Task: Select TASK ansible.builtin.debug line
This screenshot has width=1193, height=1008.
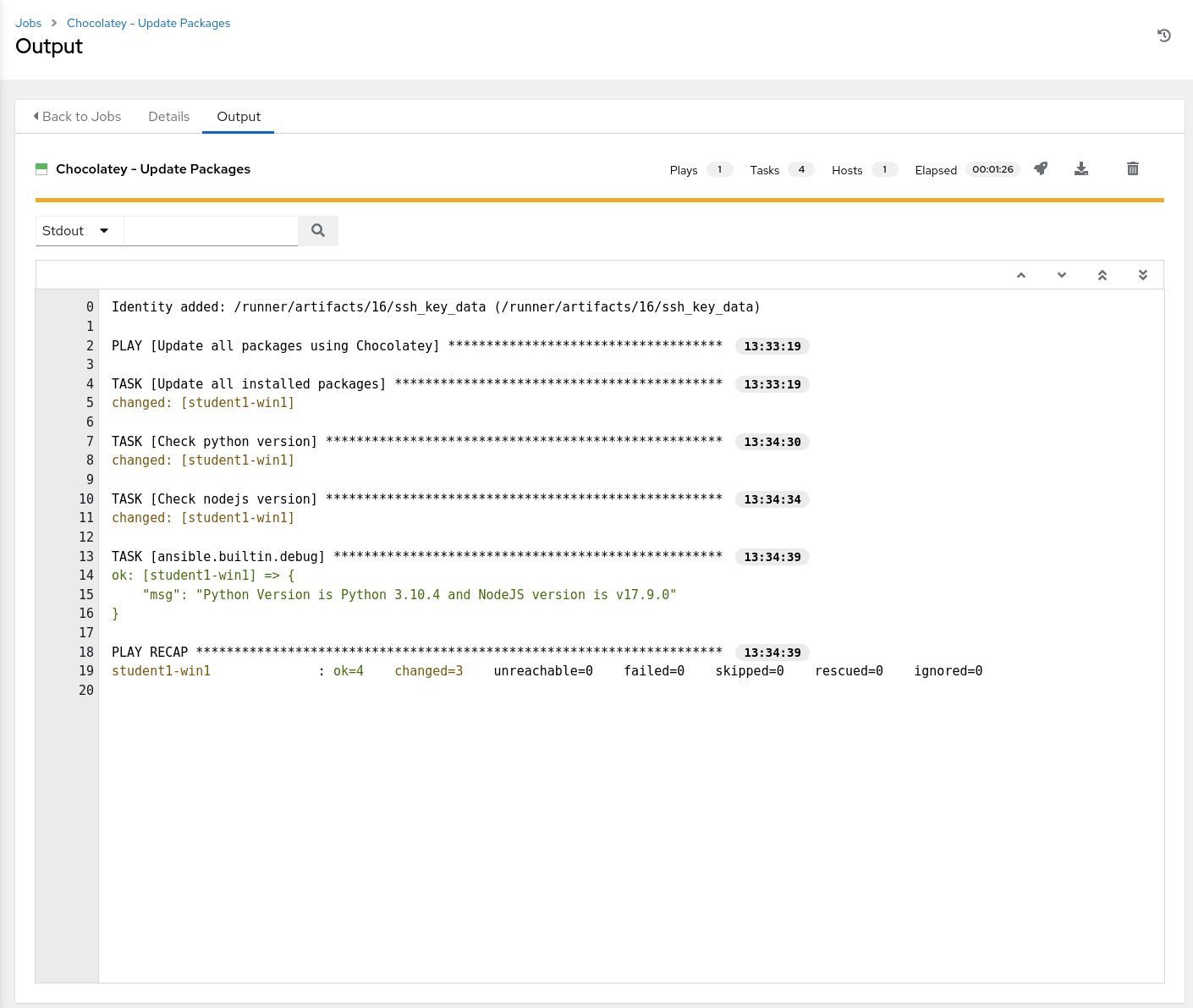Action: click(417, 556)
